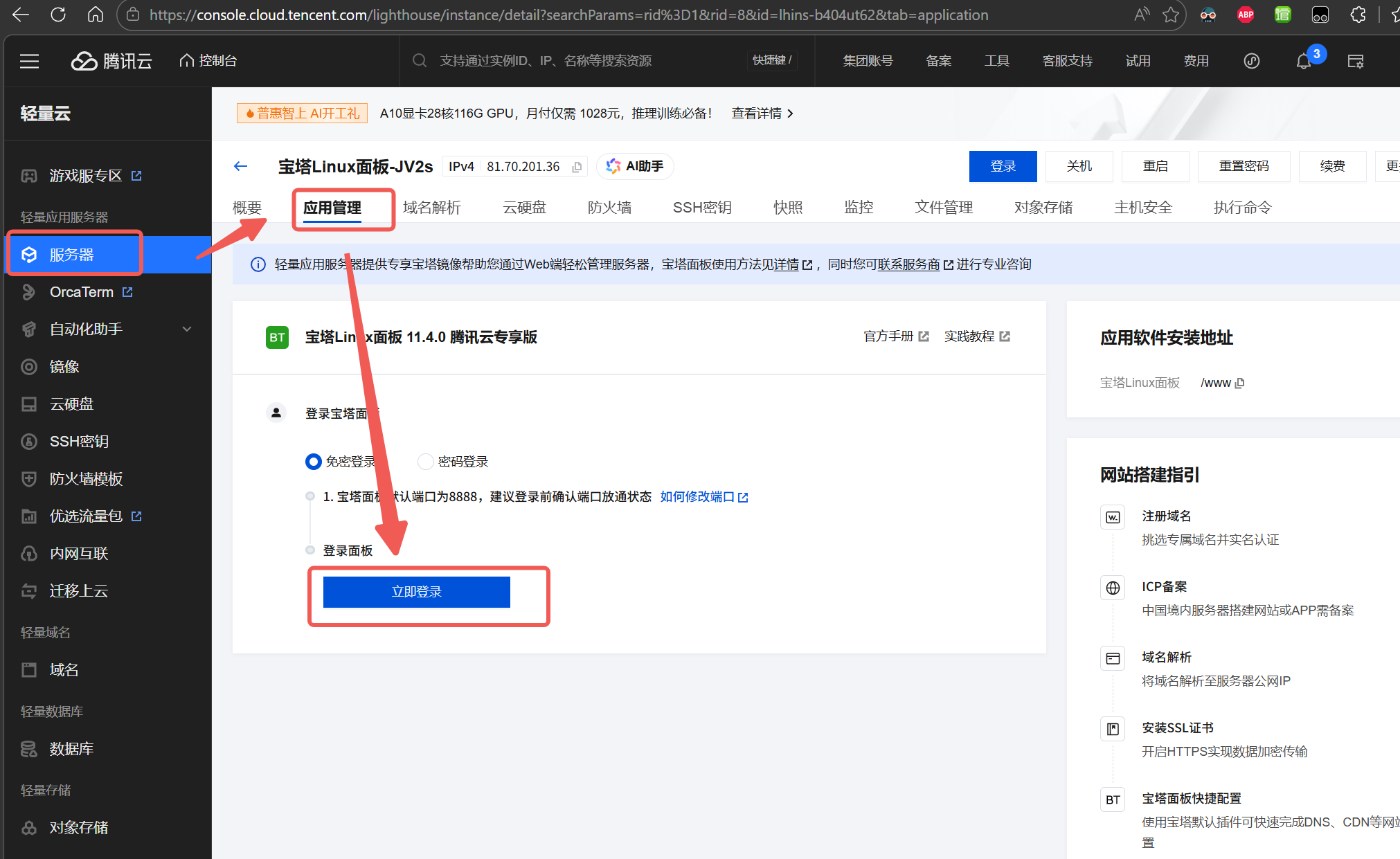
Task: Focus the resource search field
Action: coord(545,61)
